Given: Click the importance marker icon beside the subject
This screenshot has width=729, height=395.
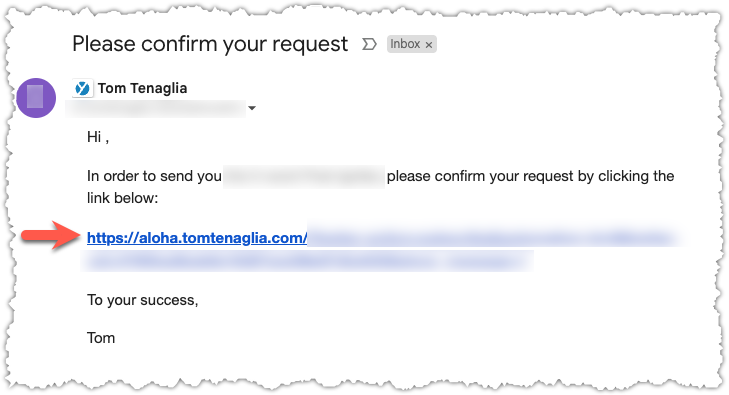Looking at the screenshot, I should click(369, 44).
